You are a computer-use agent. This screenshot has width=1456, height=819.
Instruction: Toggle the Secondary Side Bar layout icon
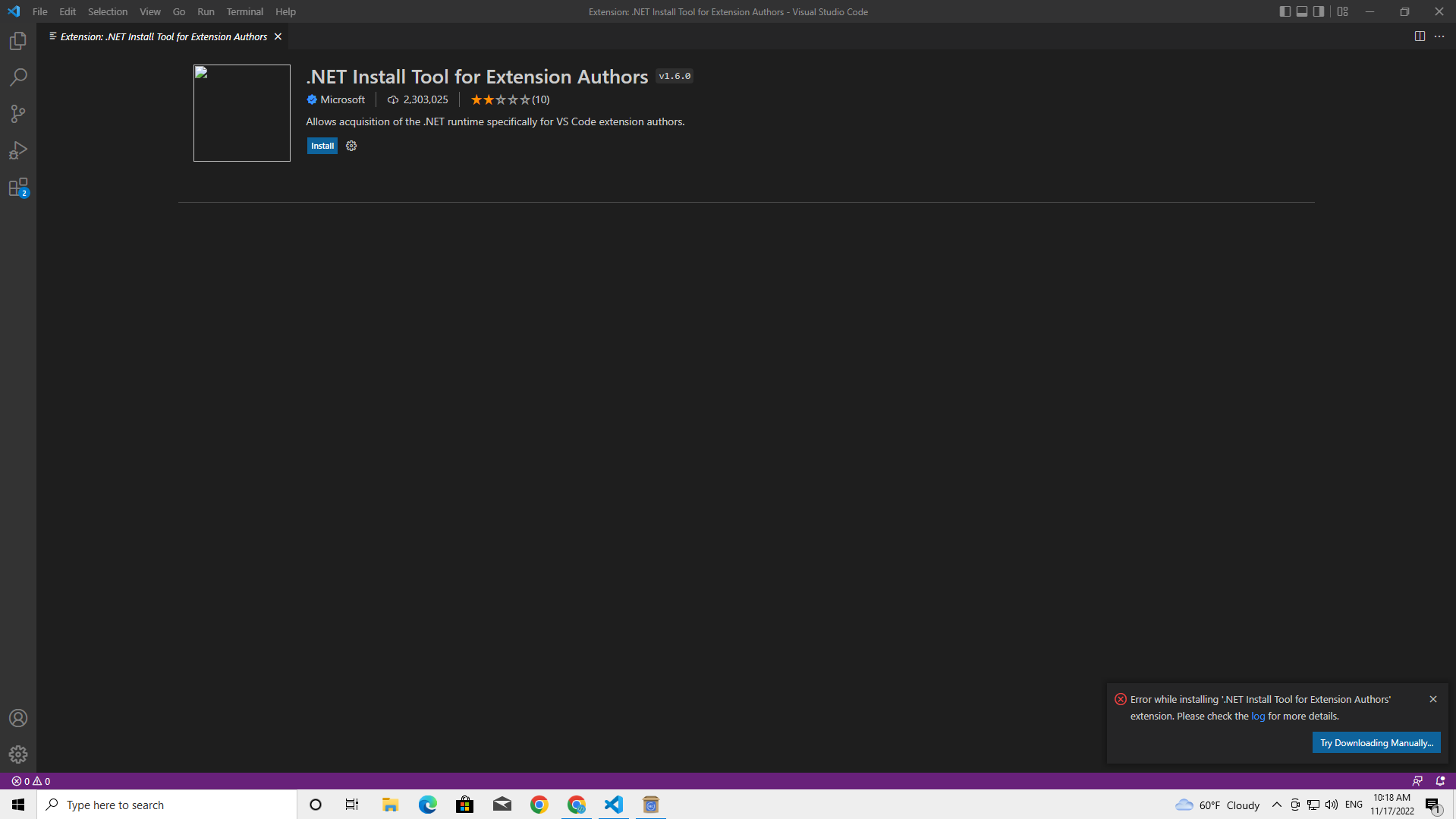click(x=1319, y=11)
